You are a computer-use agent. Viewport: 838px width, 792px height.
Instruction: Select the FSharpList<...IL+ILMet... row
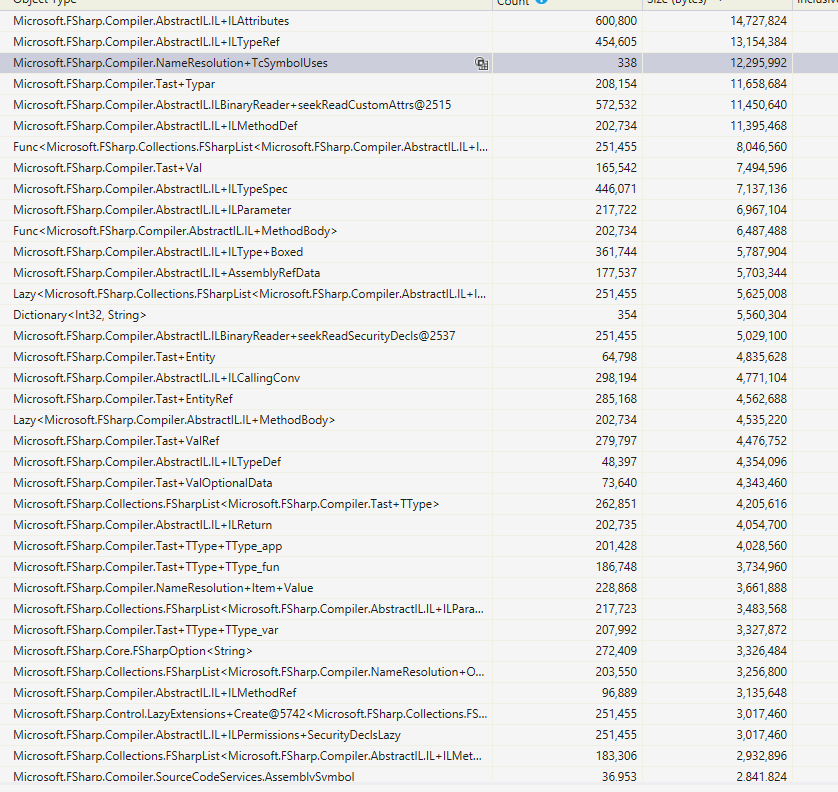pyautogui.click(x=419, y=756)
